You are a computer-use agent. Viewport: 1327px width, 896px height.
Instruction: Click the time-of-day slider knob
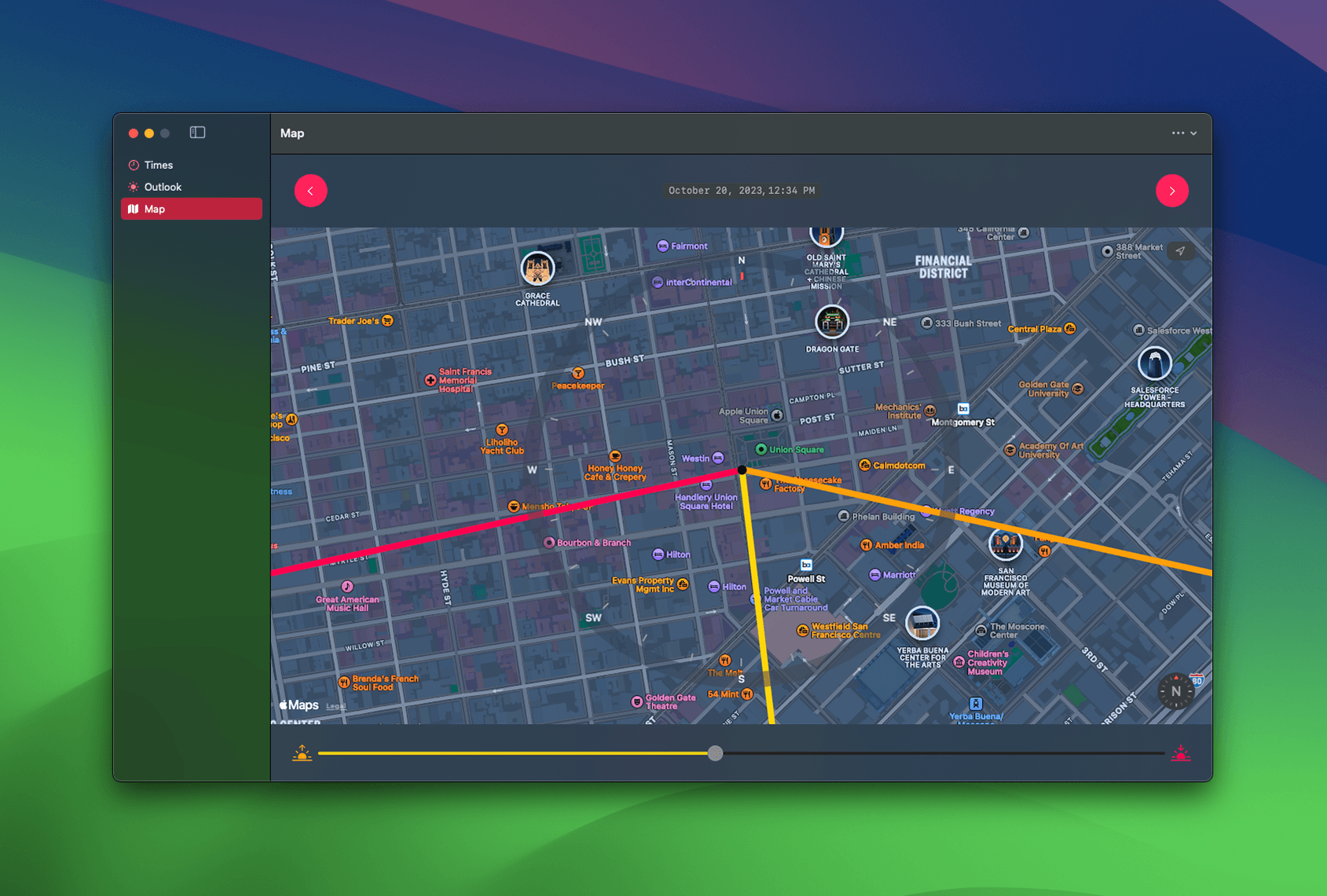pyautogui.click(x=715, y=753)
